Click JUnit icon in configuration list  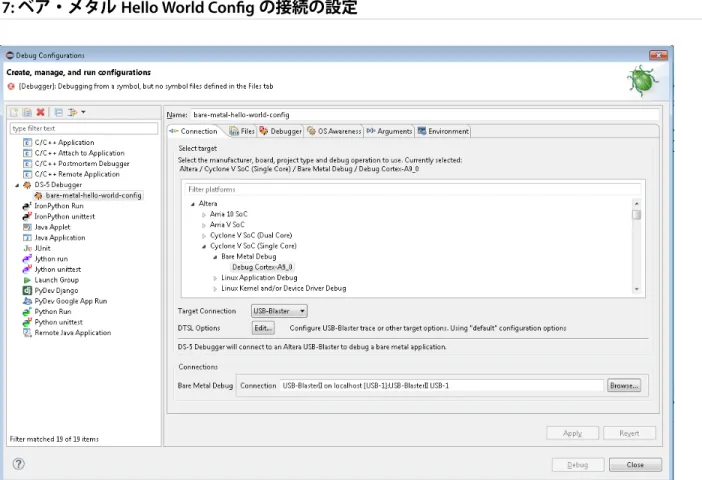[27, 249]
